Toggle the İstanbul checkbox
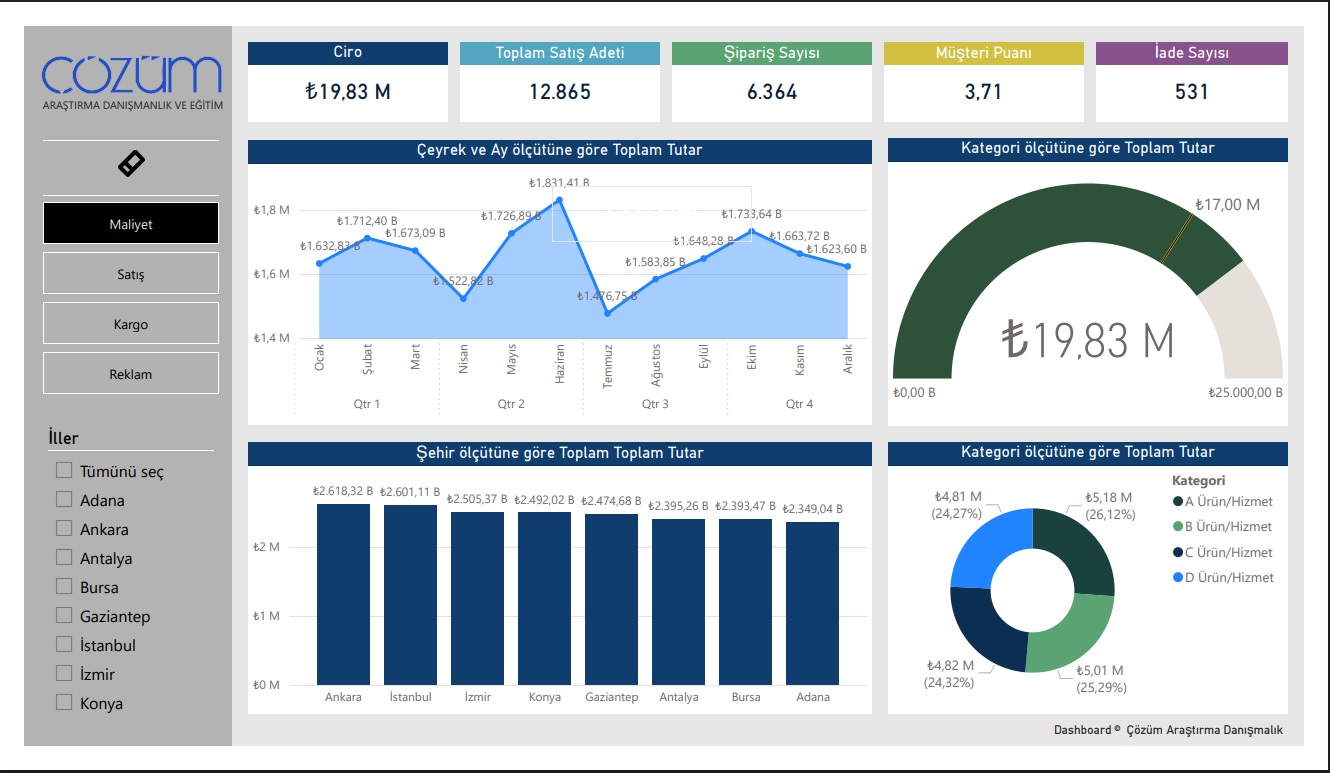The image size is (1330, 773). point(65,644)
